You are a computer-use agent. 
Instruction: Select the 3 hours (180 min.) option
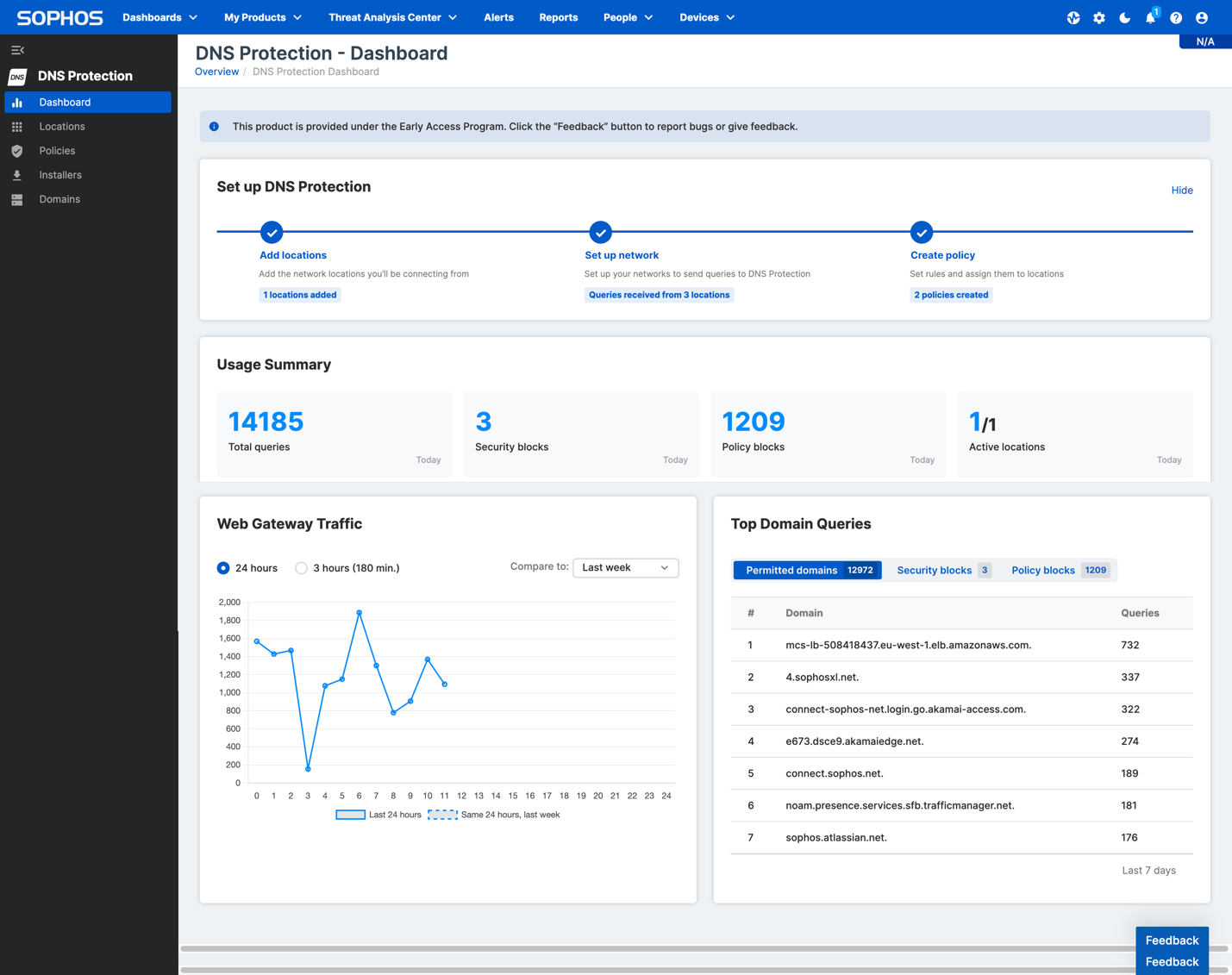coord(301,568)
